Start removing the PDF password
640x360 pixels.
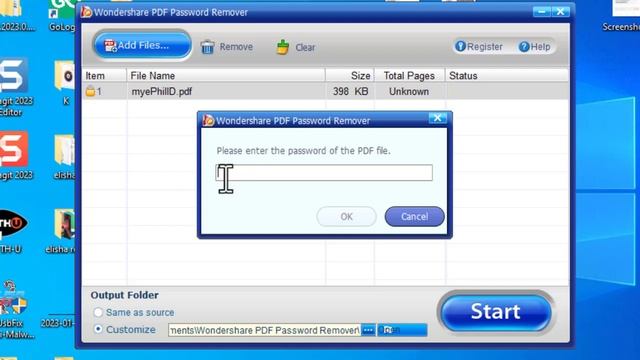496,312
